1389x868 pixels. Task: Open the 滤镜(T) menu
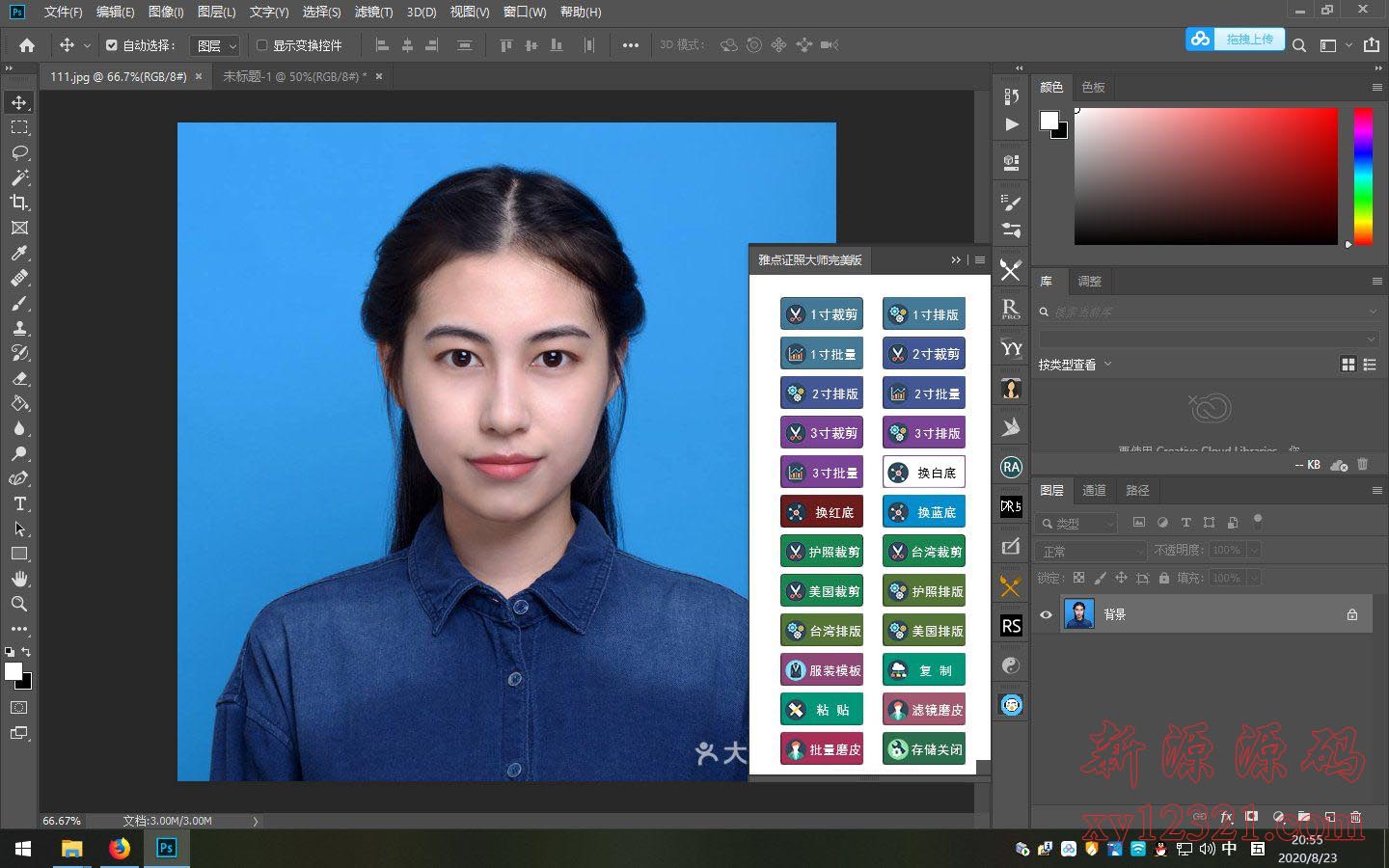[x=373, y=12]
